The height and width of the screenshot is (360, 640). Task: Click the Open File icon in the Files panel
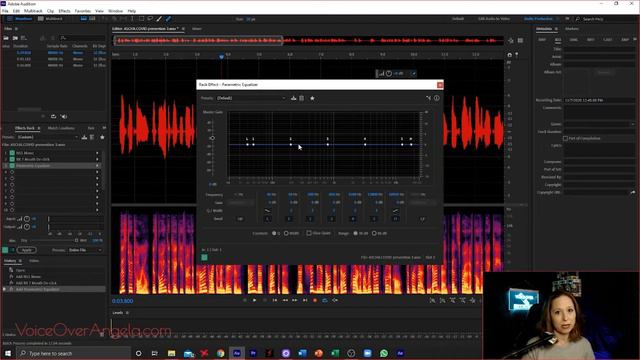(6, 38)
